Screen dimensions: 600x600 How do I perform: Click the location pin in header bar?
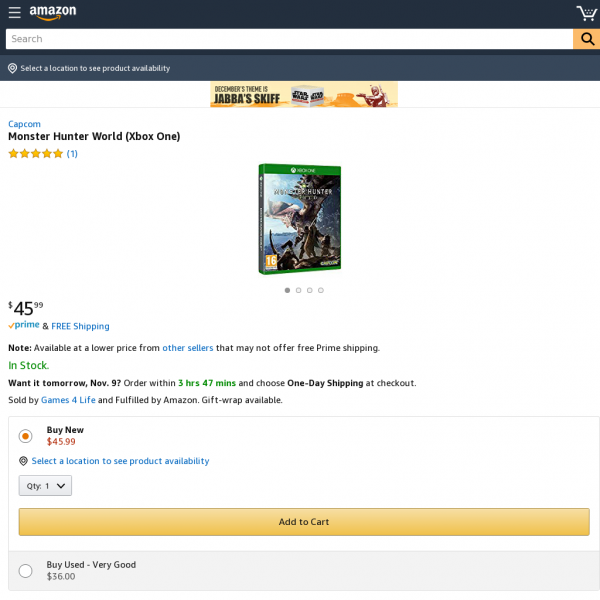click(x=12, y=68)
